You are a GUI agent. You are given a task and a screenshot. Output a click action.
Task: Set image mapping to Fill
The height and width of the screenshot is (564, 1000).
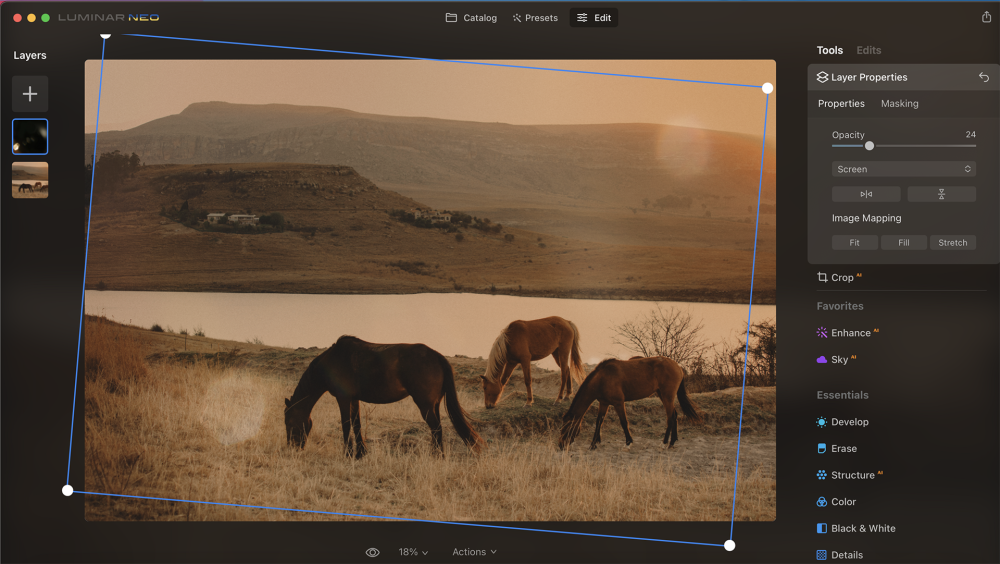pyautogui.click(x=904, y=242)
